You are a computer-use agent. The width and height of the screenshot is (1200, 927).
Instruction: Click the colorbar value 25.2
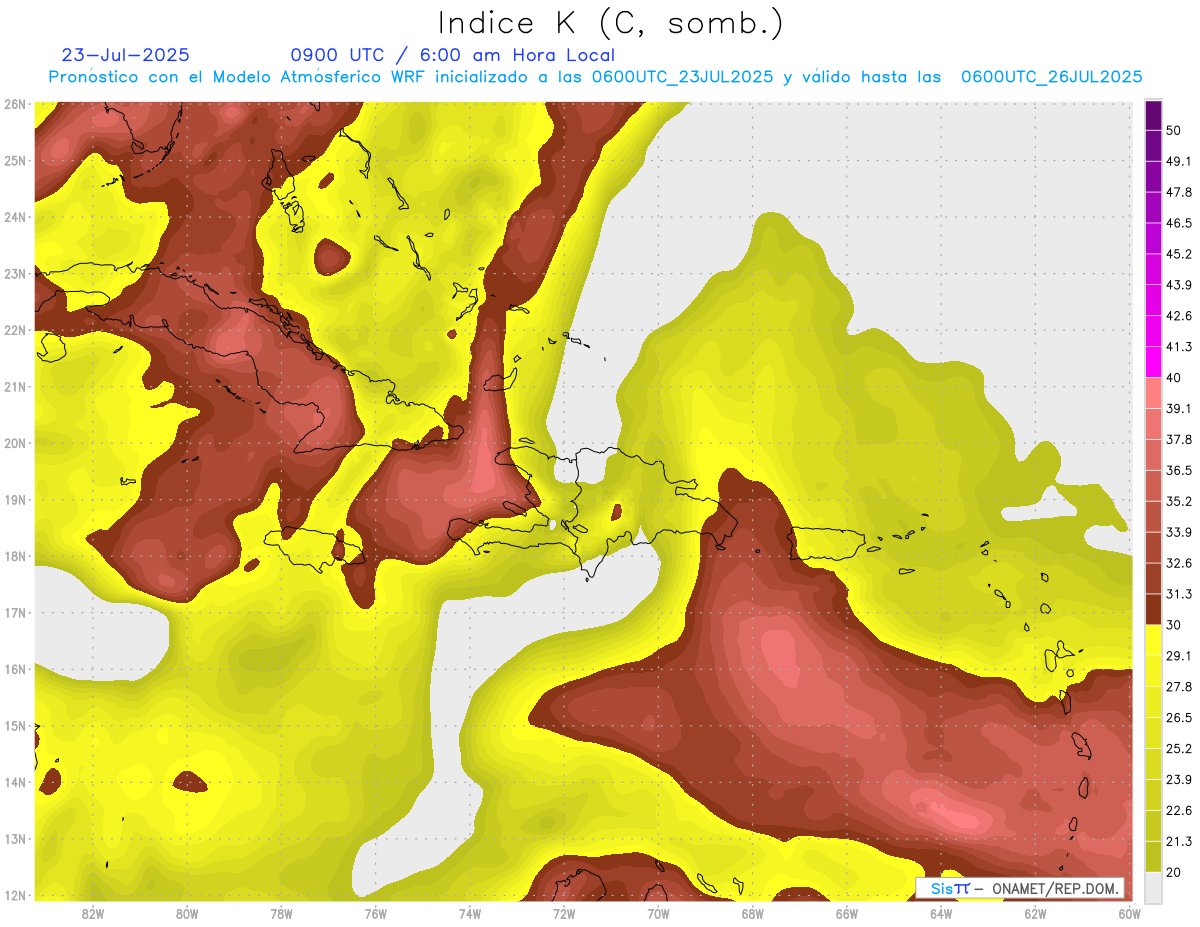pyautogui.click(x=1179, y=748)
